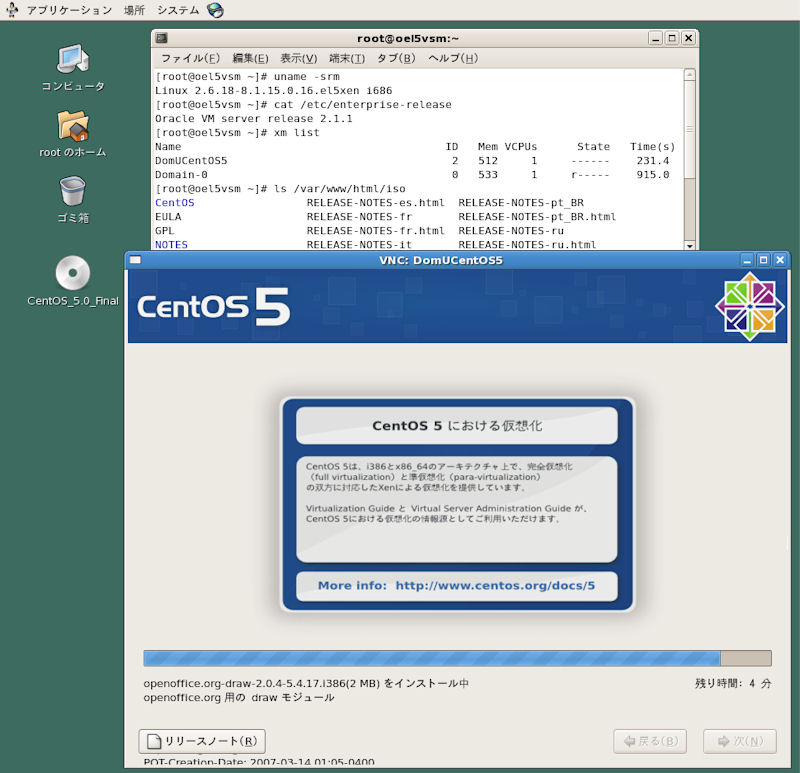Close the root@oel5vsm terminal window
The width and height of the screenshot is (800, 773).
pos(688,38)
